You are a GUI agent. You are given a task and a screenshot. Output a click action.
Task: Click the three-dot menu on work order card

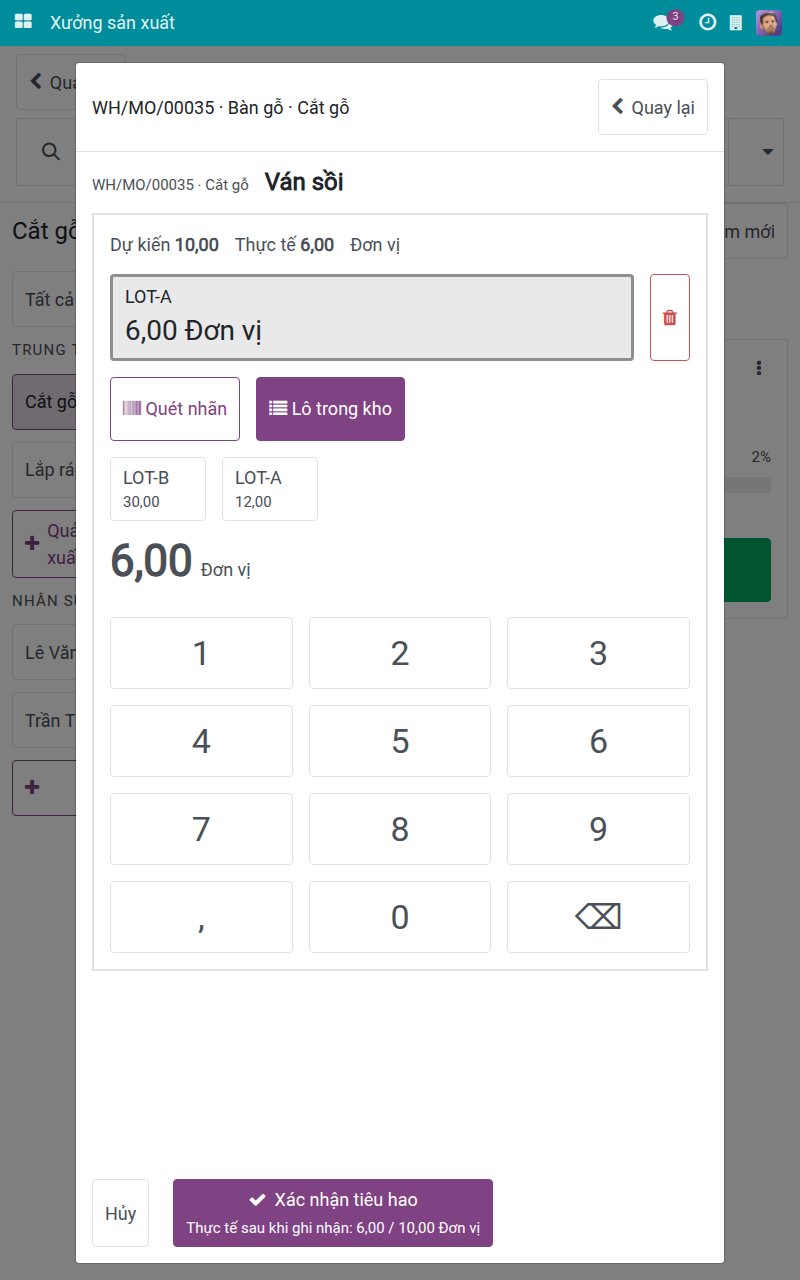click(759, 368)
